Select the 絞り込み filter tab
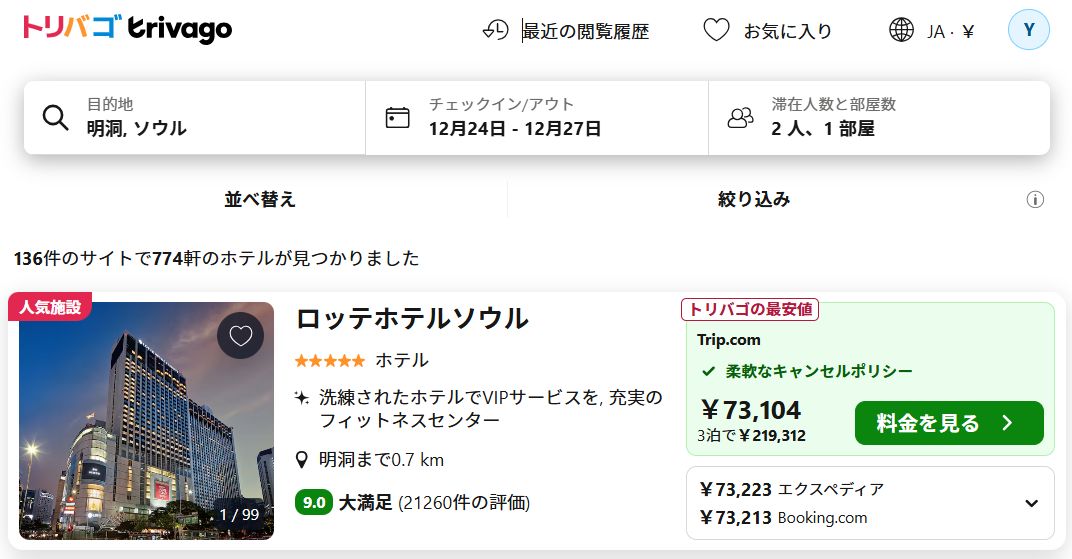Screen dimensions: 1072x559 tap(754, 199)
